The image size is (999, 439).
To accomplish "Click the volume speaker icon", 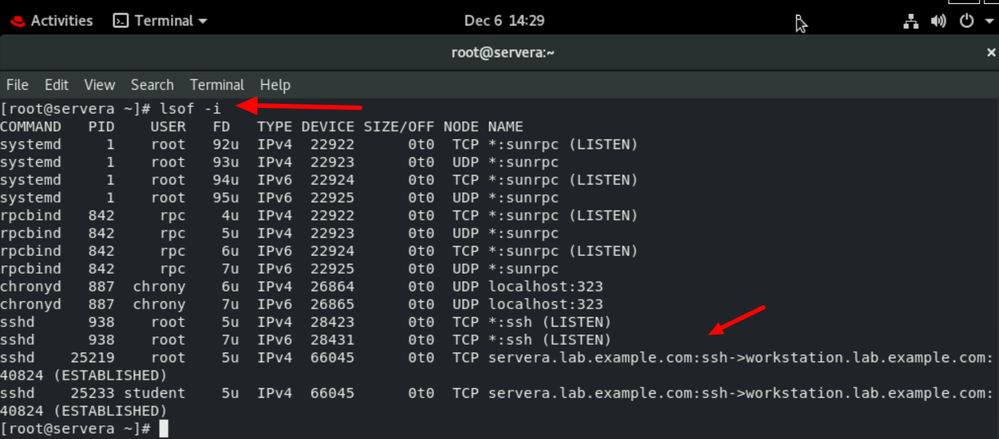I will coord(938,21).
